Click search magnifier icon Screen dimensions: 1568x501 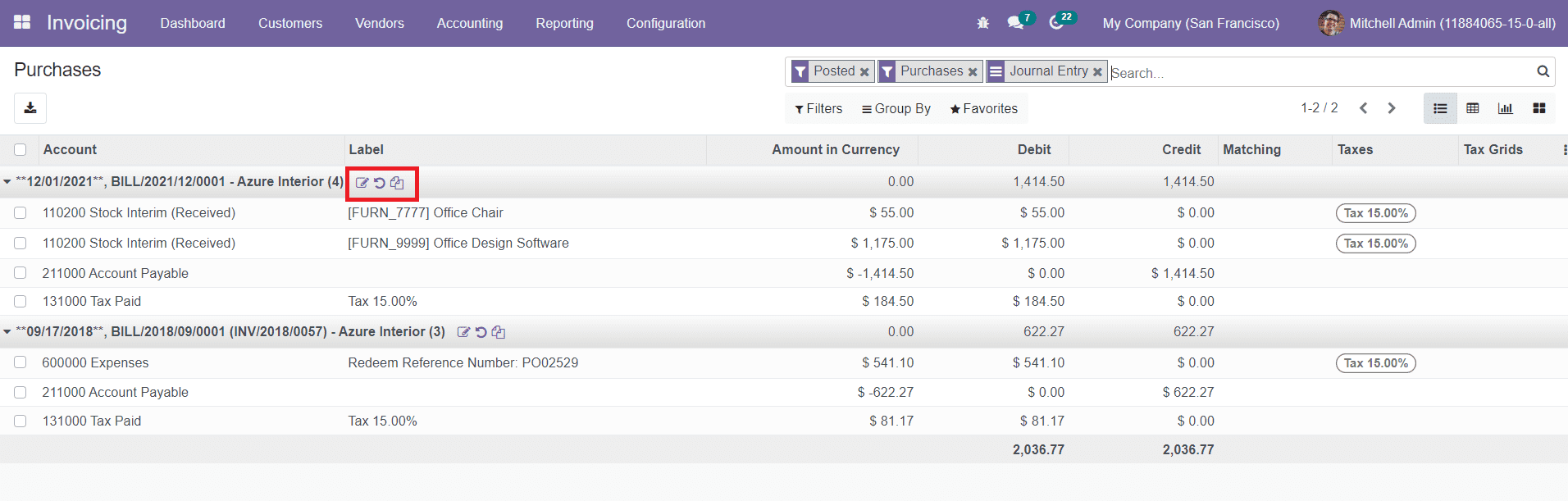click(x=1543, y=71)
